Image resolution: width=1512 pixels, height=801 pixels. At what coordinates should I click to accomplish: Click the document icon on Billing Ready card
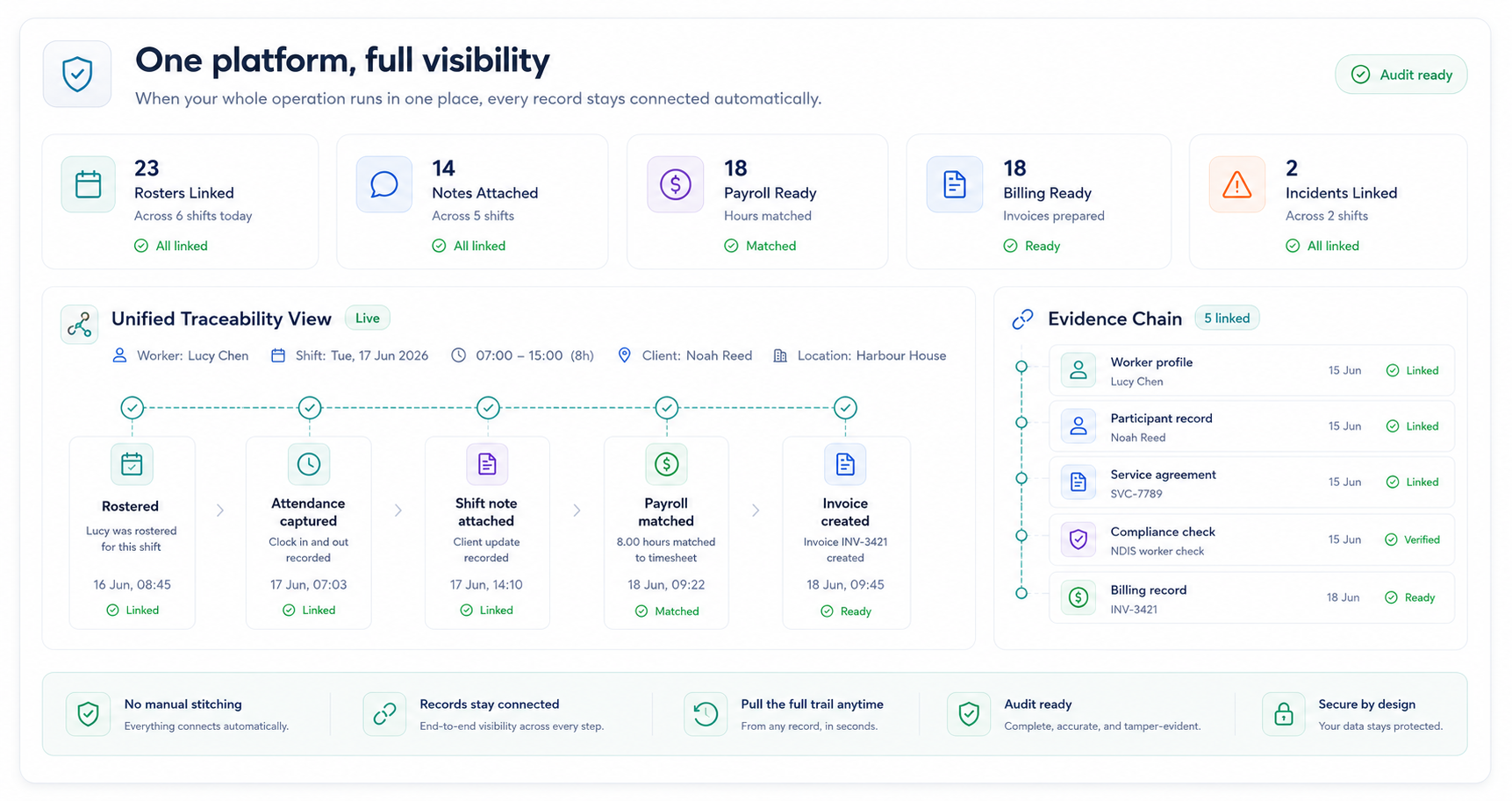(x=955, y=184)
